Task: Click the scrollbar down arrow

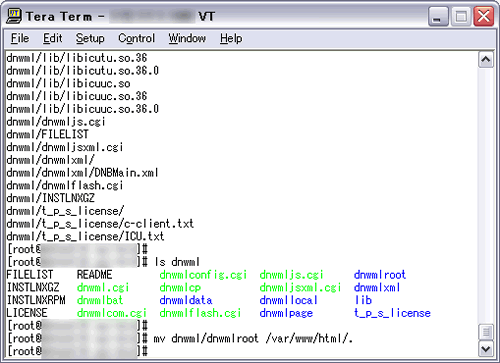Action: 486,349
